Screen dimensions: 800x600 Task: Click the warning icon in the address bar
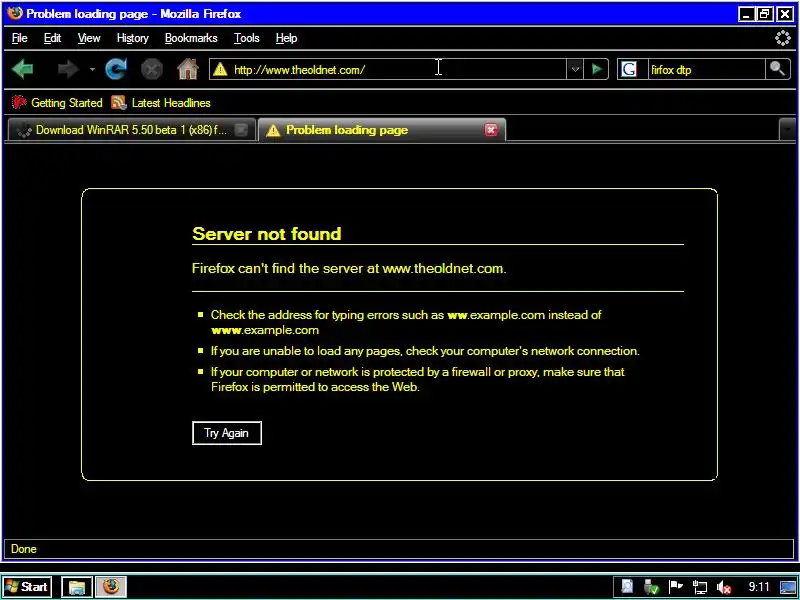pos(220,69)
